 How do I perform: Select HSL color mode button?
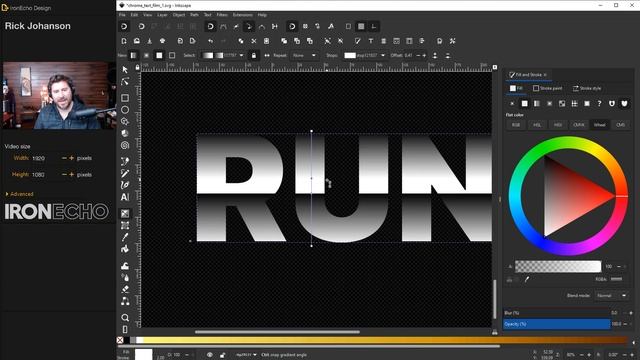point(537,125)
